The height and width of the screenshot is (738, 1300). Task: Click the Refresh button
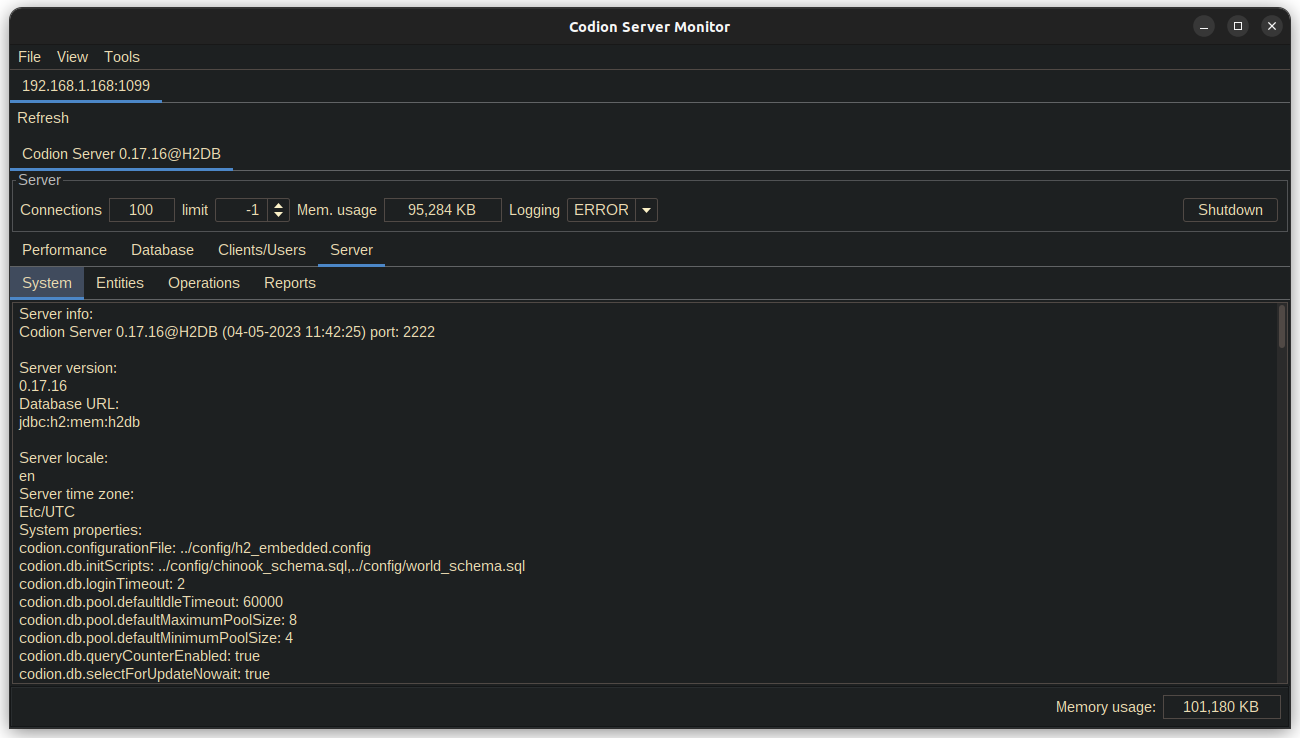(43, 118)
